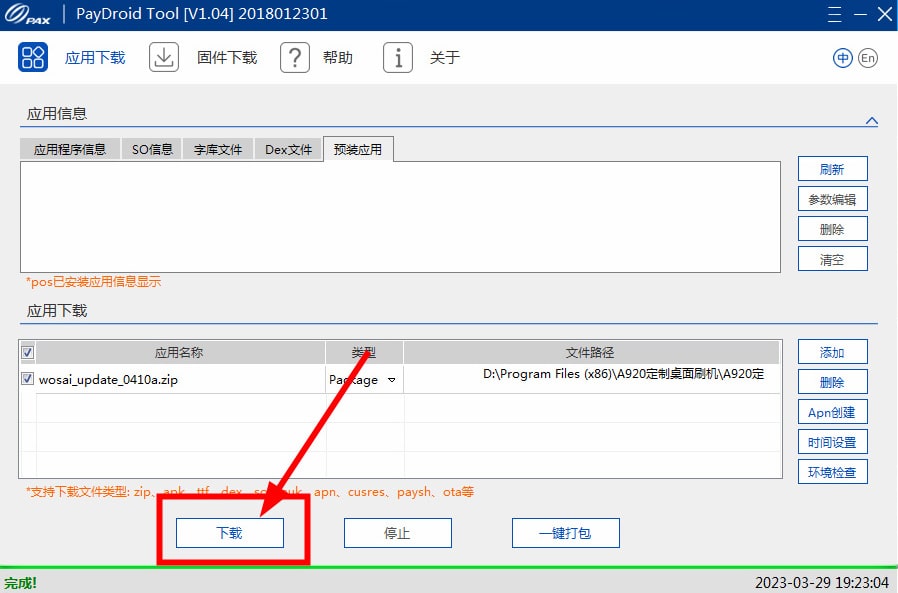Open 帮助 toolbar item

coord(337,58)
